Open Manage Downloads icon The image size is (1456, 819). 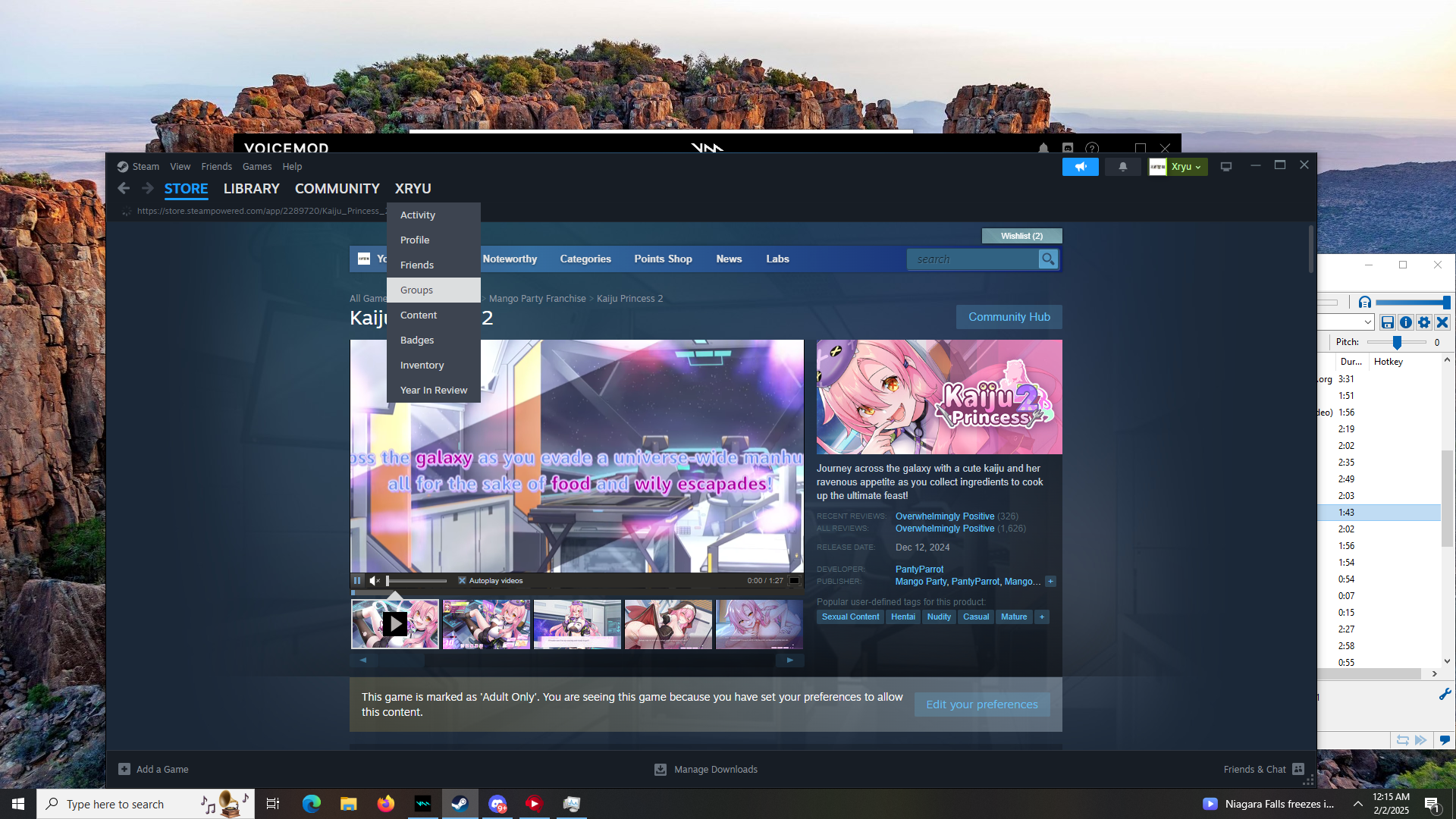coord(661,770)
